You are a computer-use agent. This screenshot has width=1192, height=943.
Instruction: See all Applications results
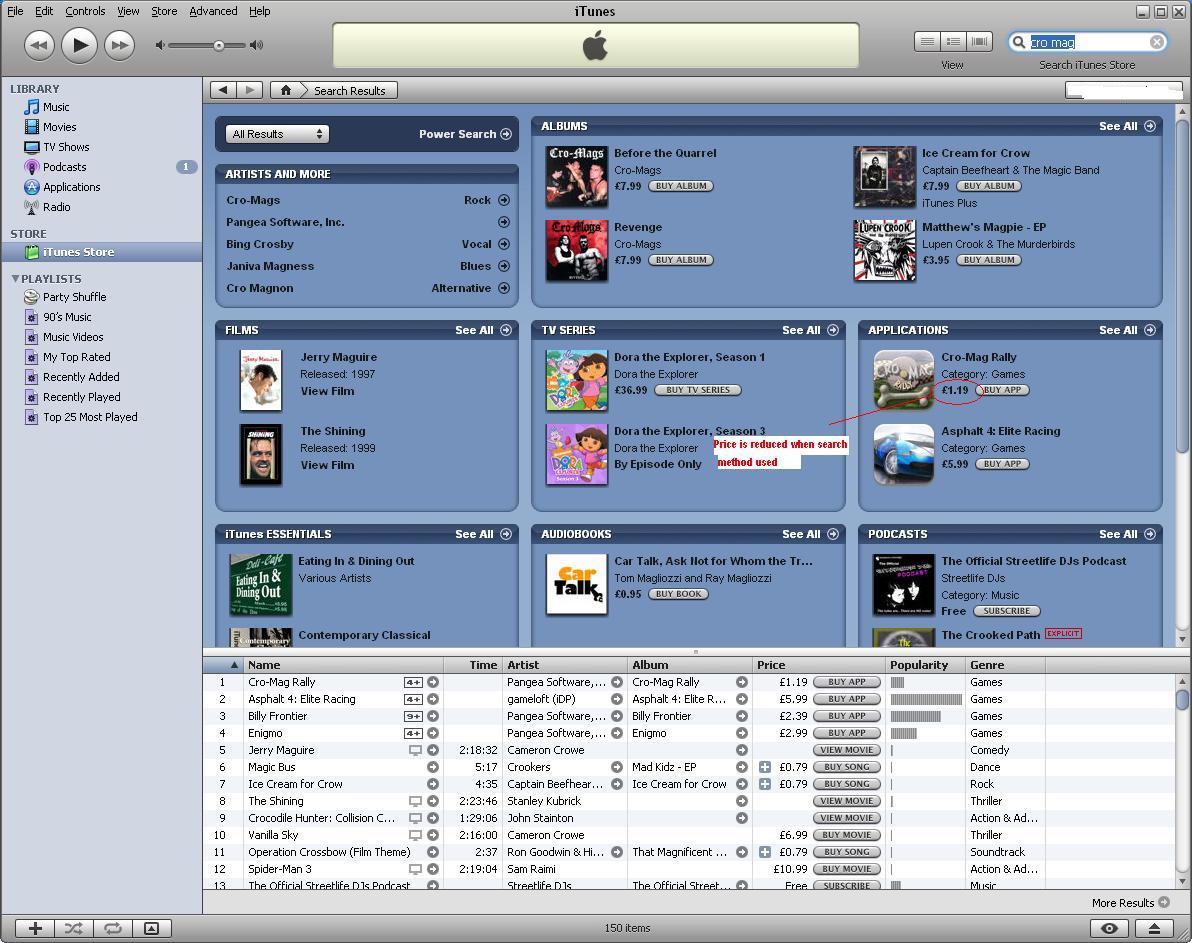(x=1127, y=330)
